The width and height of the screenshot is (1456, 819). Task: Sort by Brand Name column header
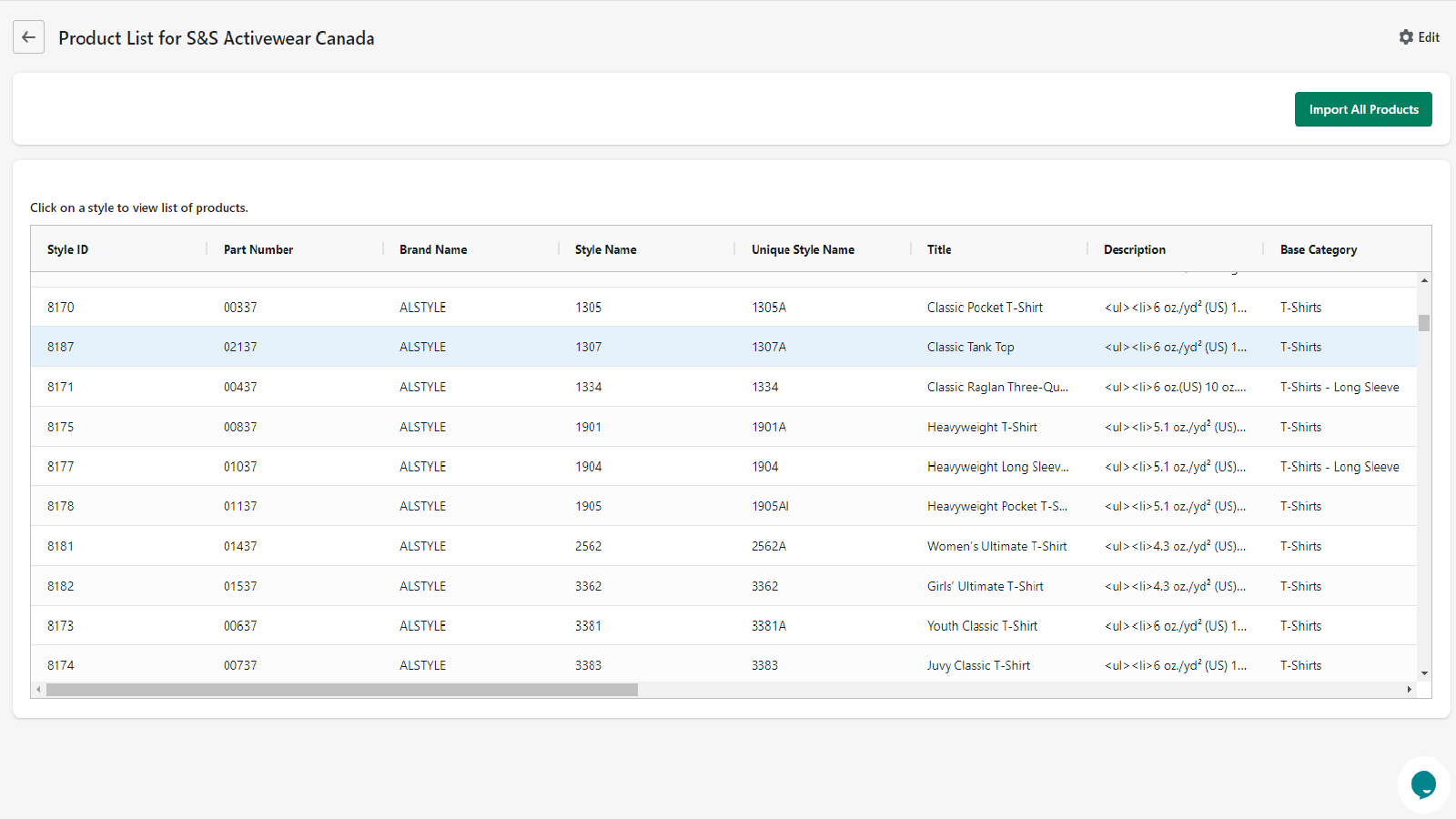433,249
